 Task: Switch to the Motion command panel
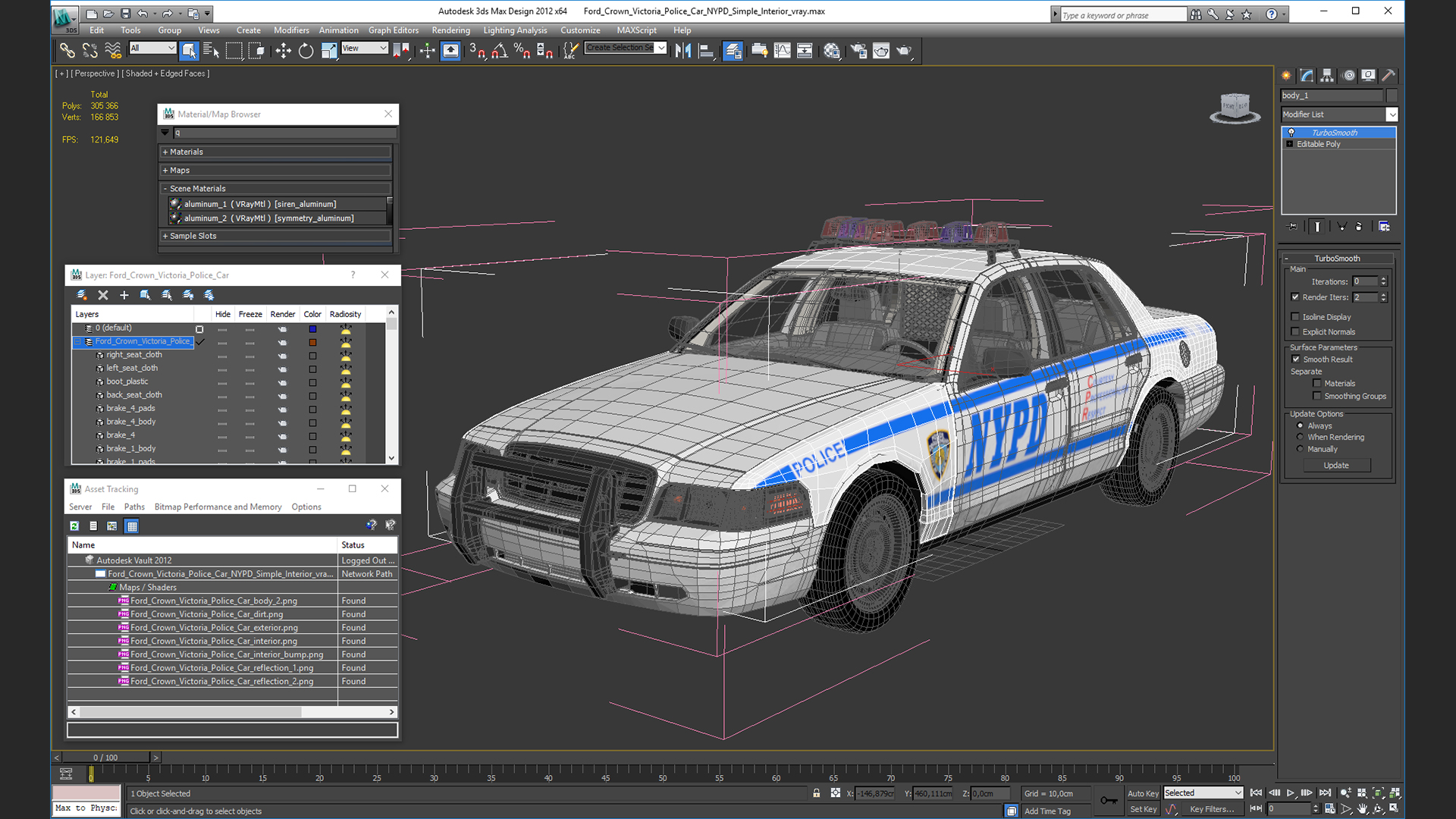(x=1348, y=75)
